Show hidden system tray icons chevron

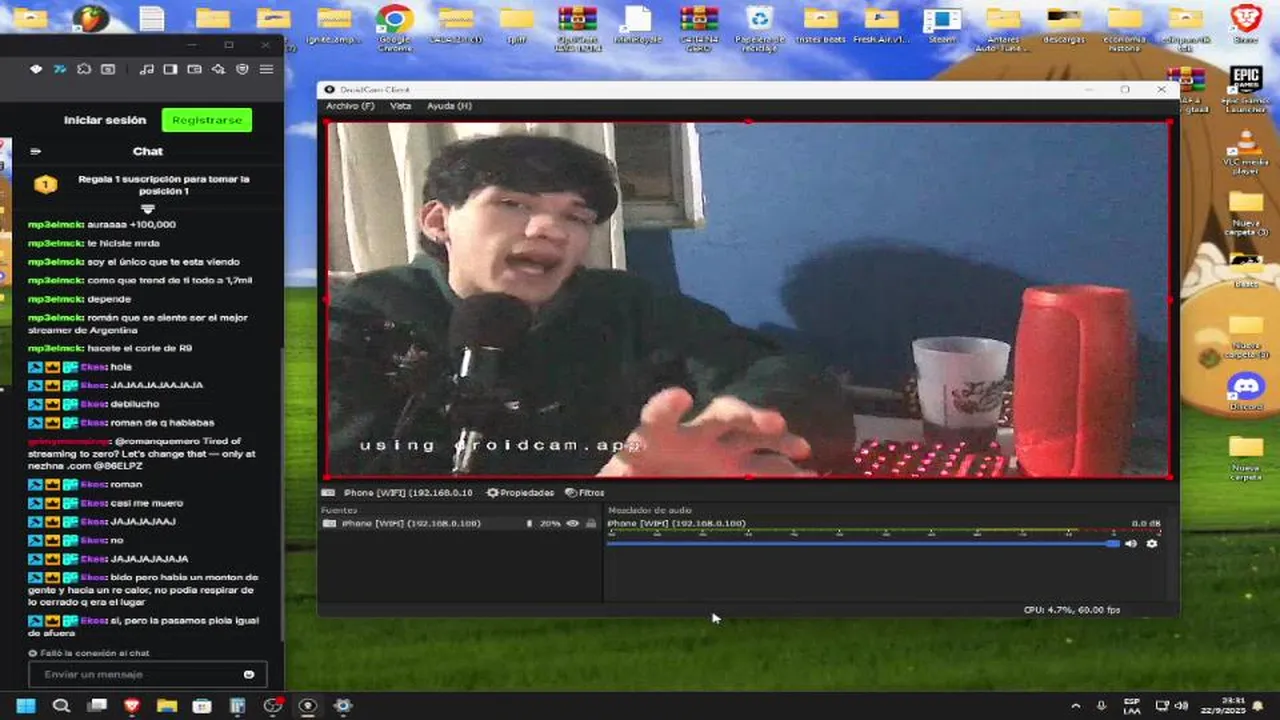(1076, 706)
